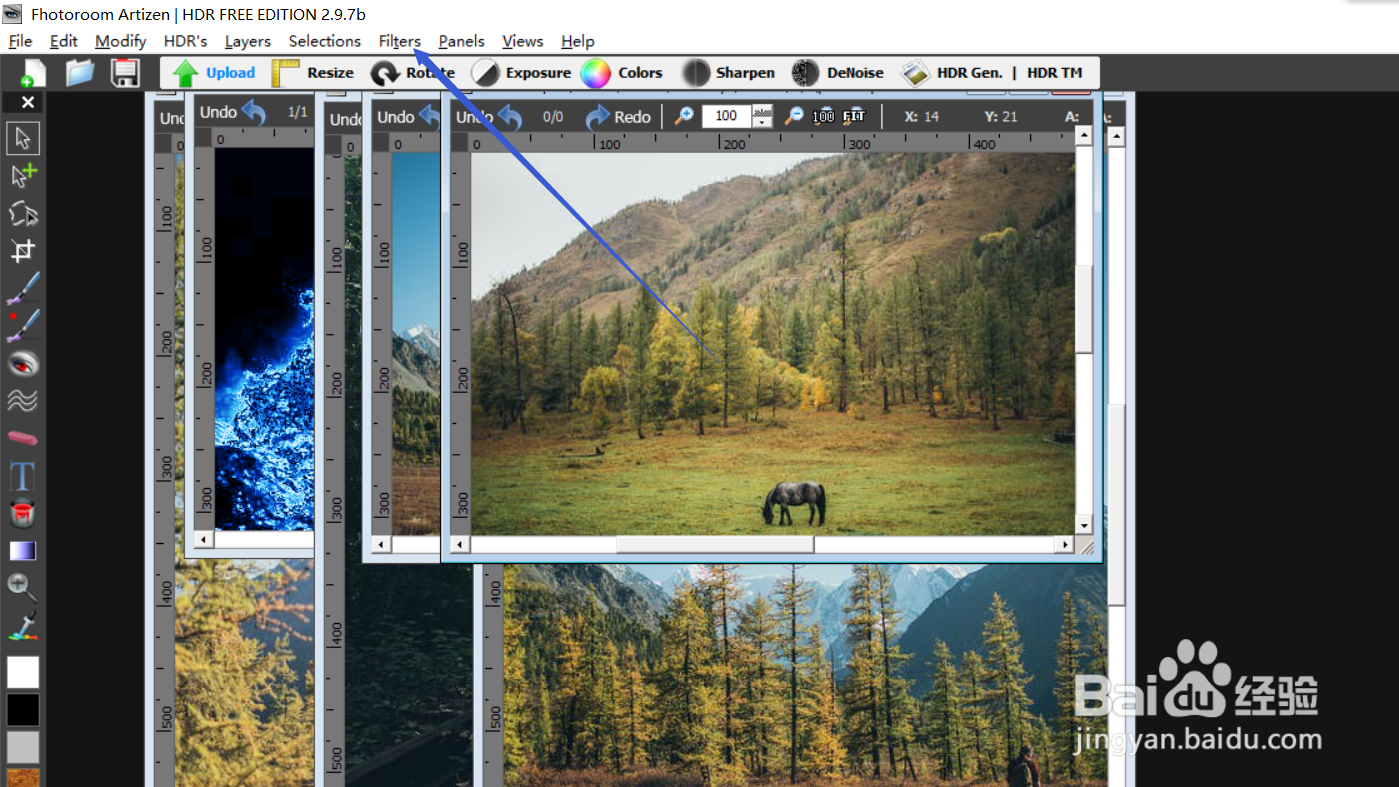Image resolution: width=1399 pixels, height=787 pixels.
Task: Close the tool panel with the X
Action: [28, 102]
